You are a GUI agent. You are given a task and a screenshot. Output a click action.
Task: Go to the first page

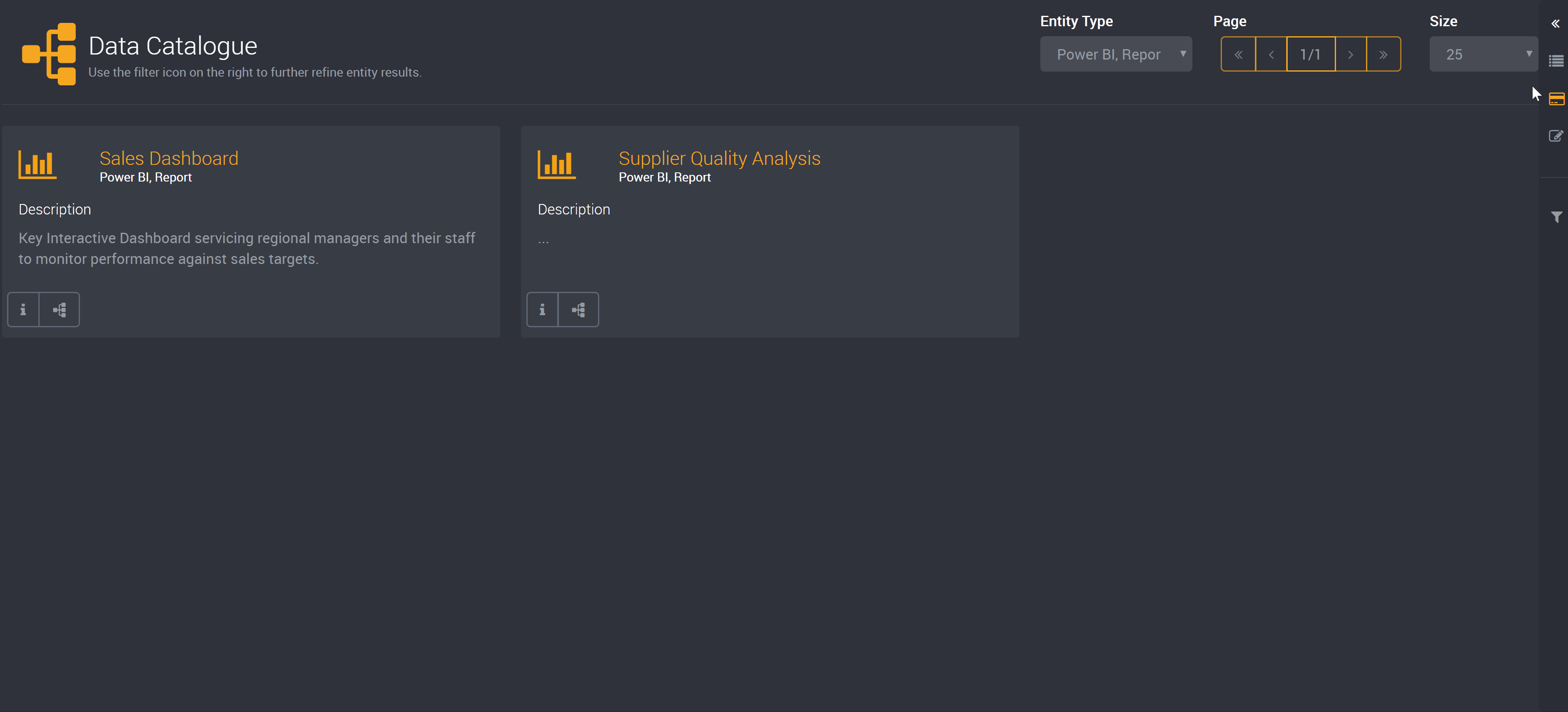click(1238, 54)
